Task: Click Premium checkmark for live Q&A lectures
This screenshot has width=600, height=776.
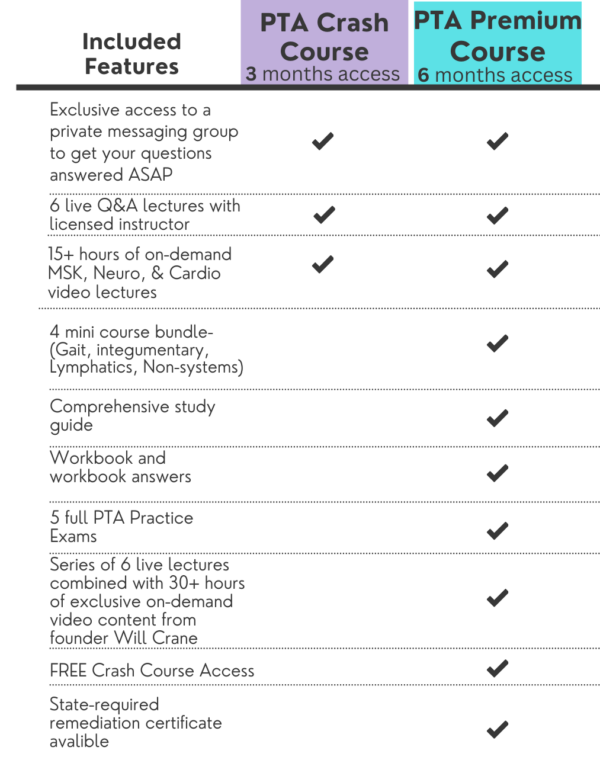Action: tap(497, 216)
